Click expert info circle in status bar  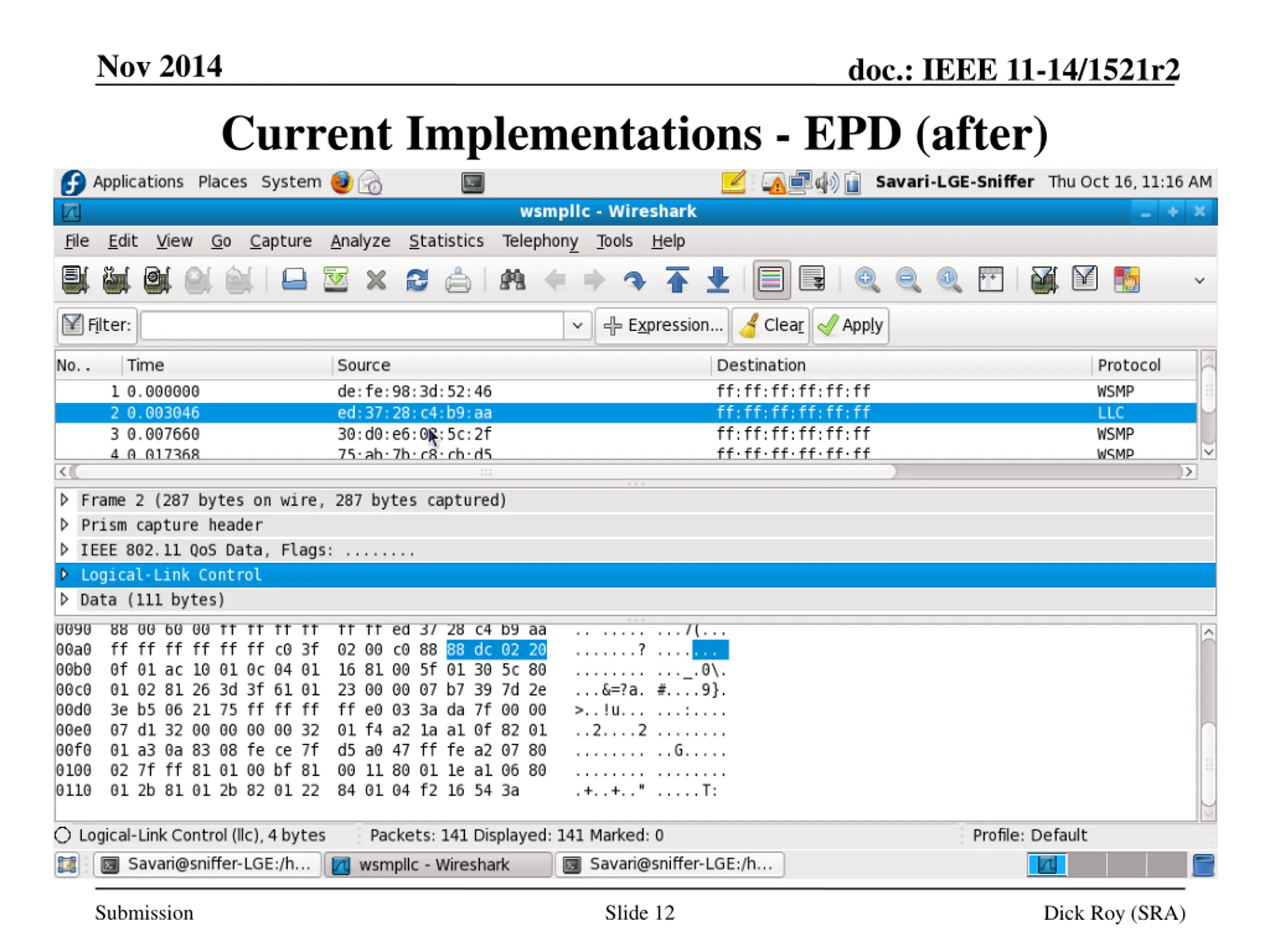(x=63, y=835)
